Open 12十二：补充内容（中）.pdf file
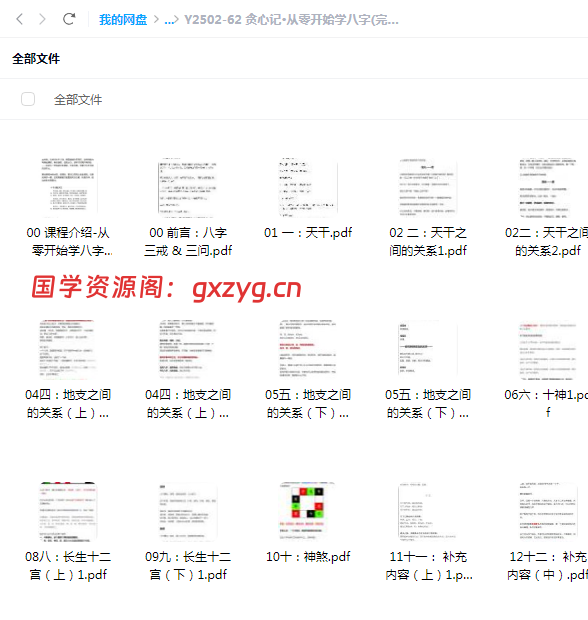 pos(548,511)
